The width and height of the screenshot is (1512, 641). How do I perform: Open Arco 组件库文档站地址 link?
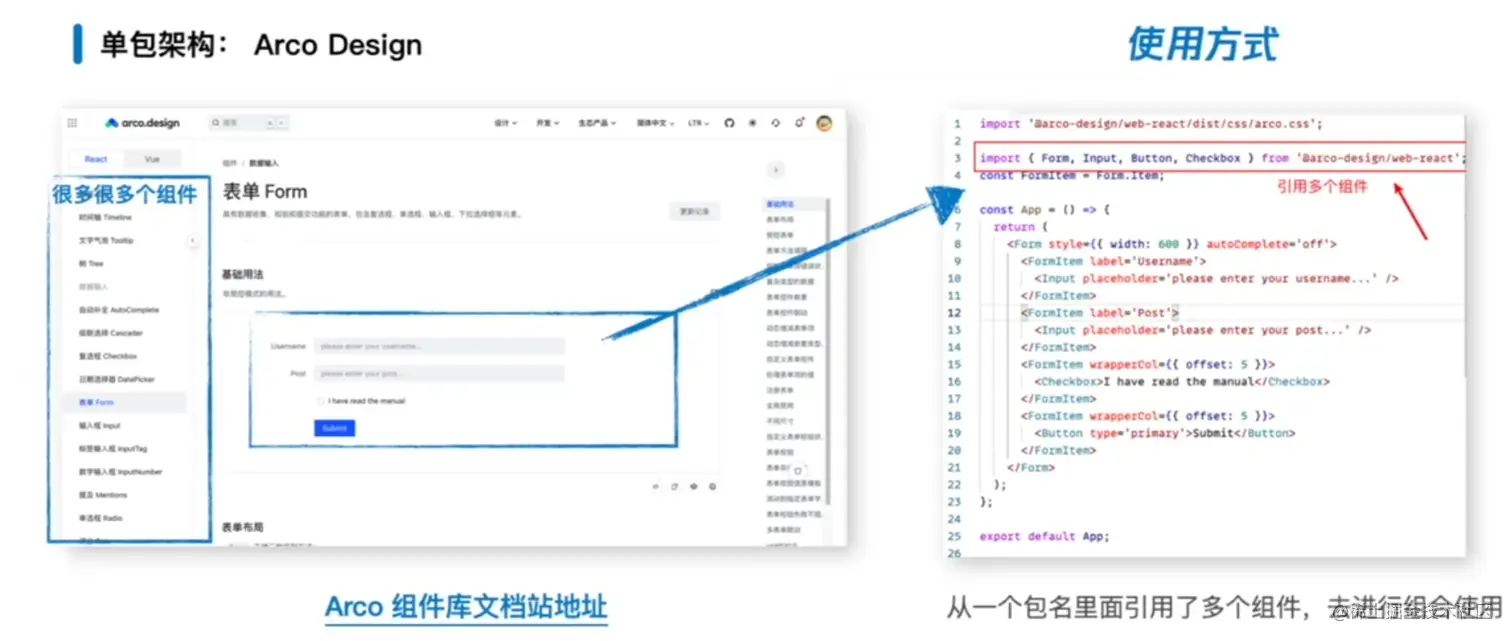point(466,607)
